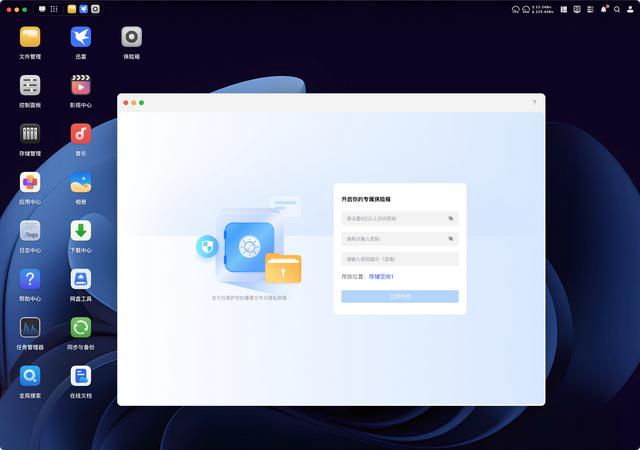Screen dimensions: 640x450
Task: Click the 立即开启 button
Action: pos(400,296)
